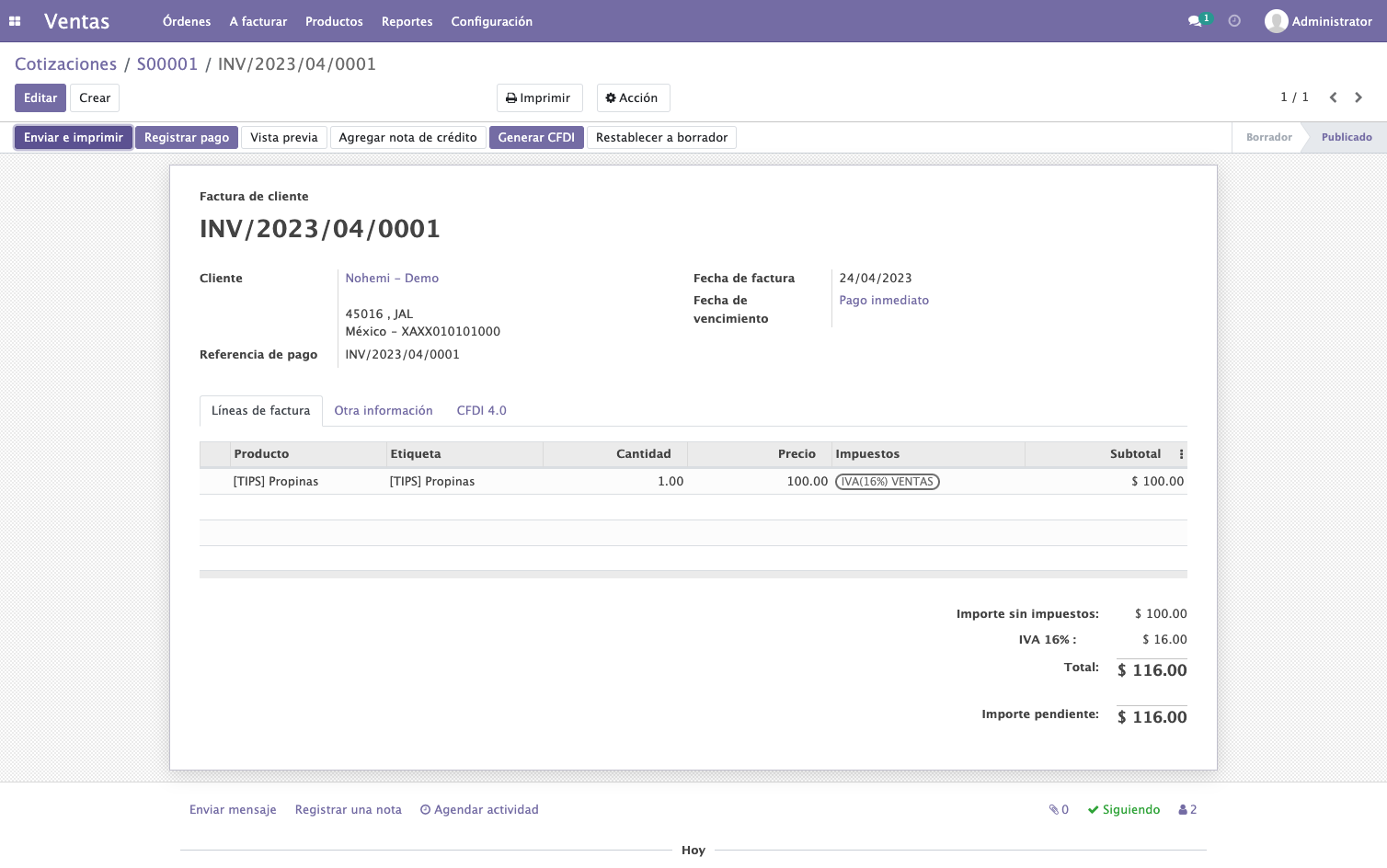Open the Reportes menu
1387x868 pixels.
tap(407, 21)
